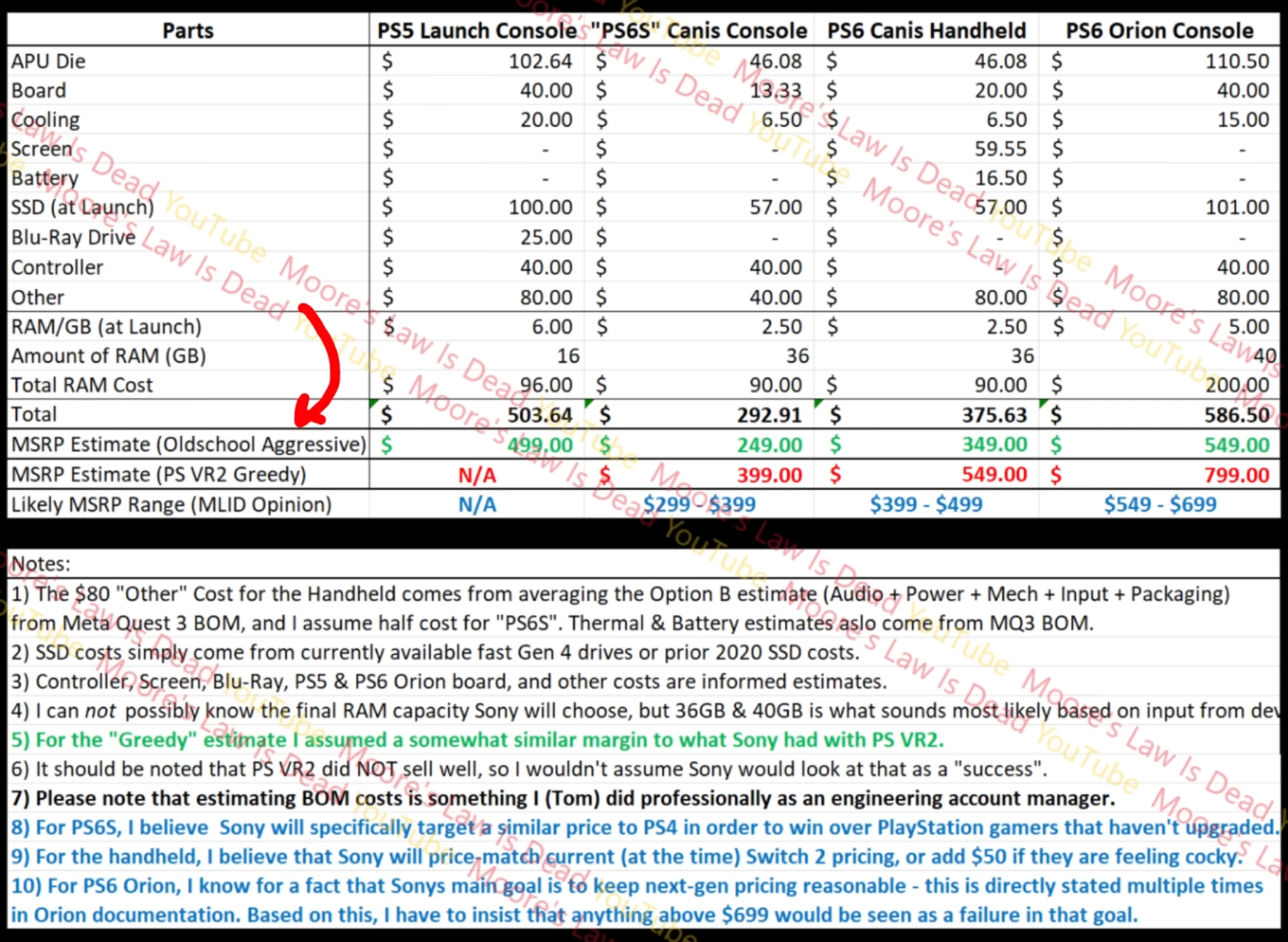Select the PS5 SSD cost 100.00

[x=540, y=207]
